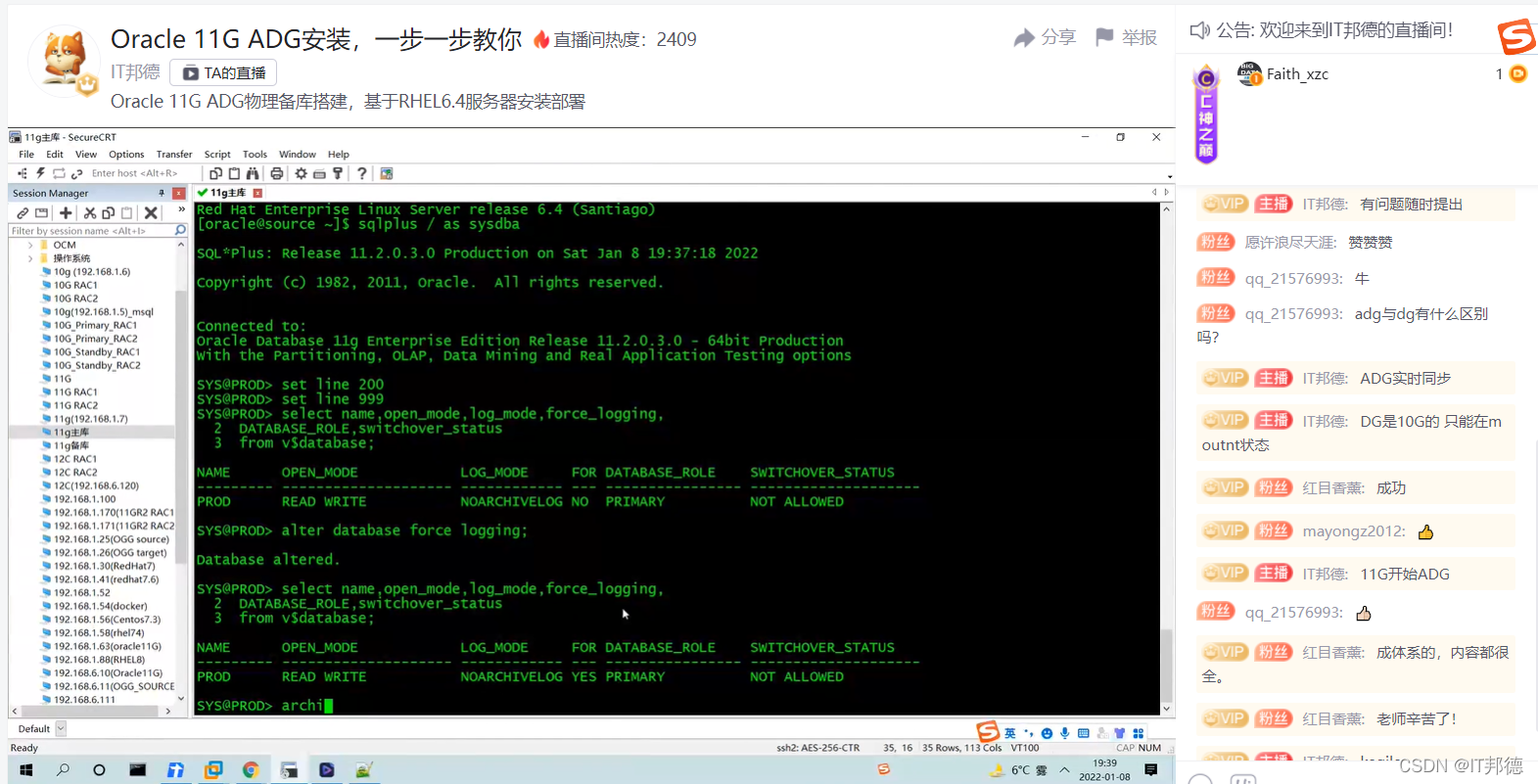This screenshot has width=1538, height=784.
Task: Select the 11g备库 session in tree
Action: 70,445
